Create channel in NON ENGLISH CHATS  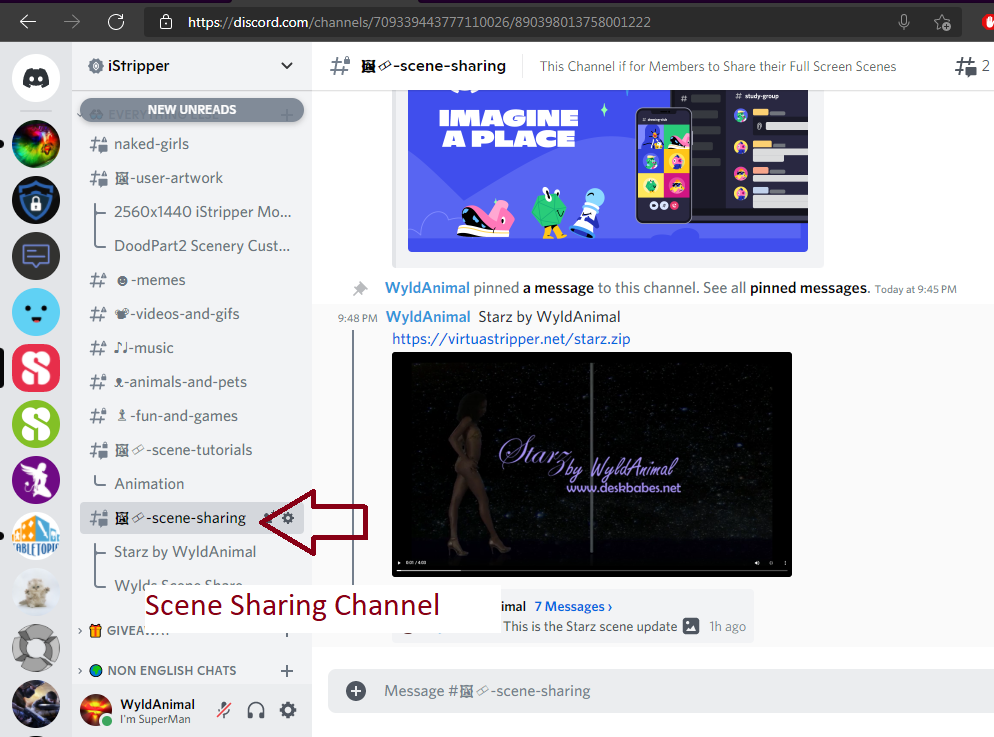287,670
